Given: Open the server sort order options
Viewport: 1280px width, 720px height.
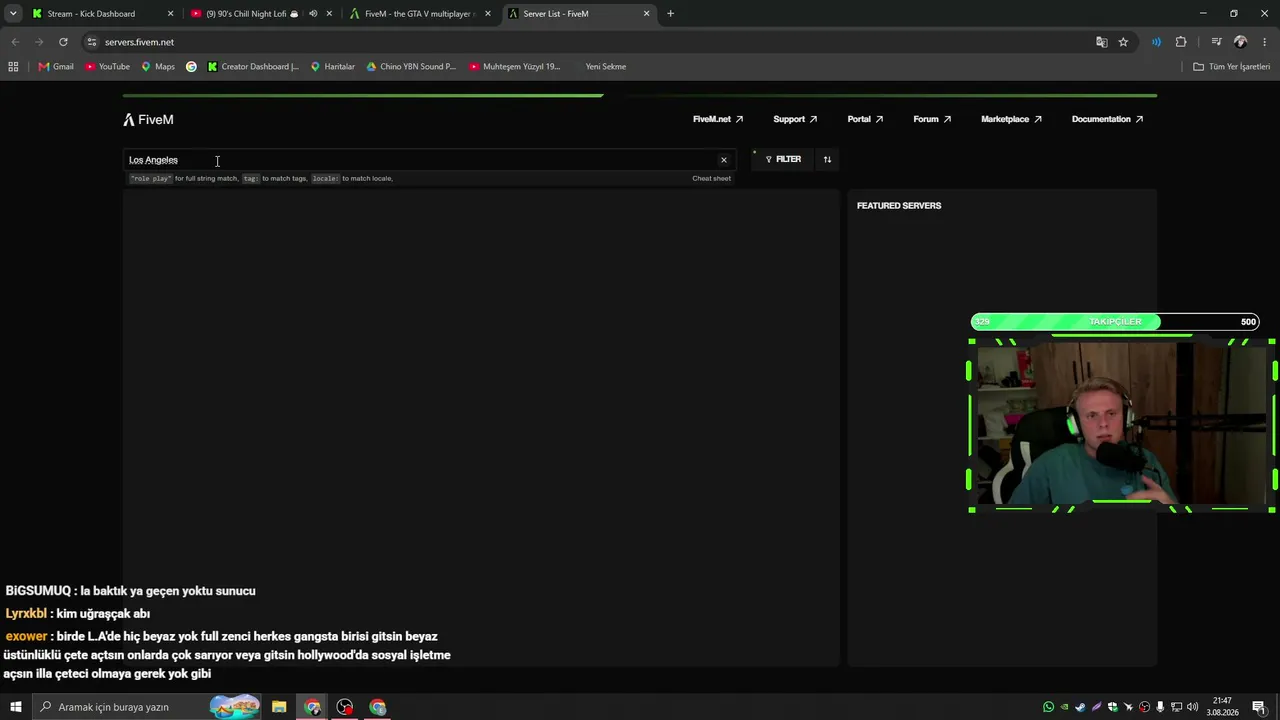Looking at the screenshot, I should pos(827,160).
